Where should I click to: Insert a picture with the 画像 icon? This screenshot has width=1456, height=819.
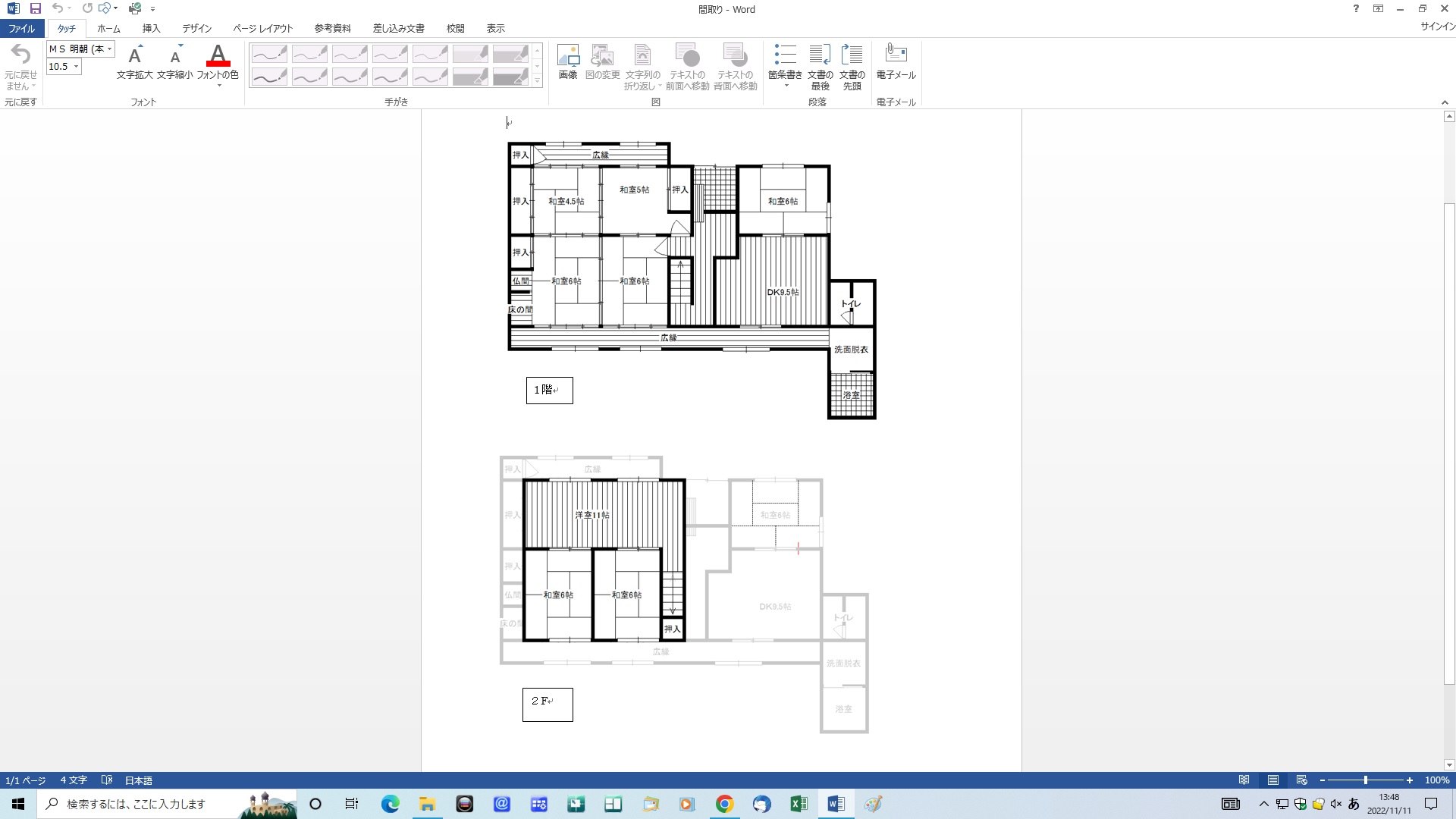point(568,55)
